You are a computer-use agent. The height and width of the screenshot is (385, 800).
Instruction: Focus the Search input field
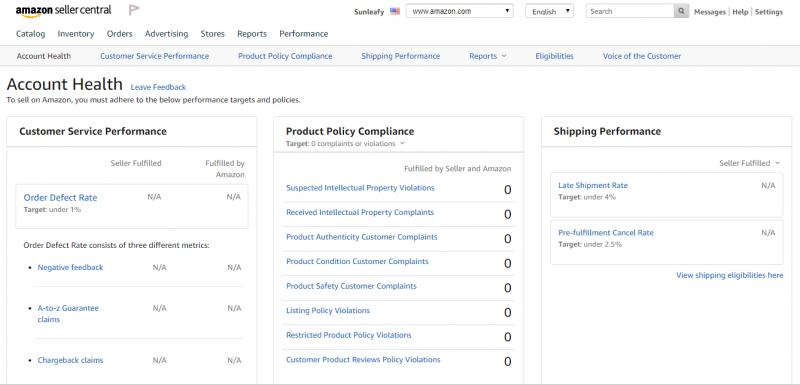630,11
